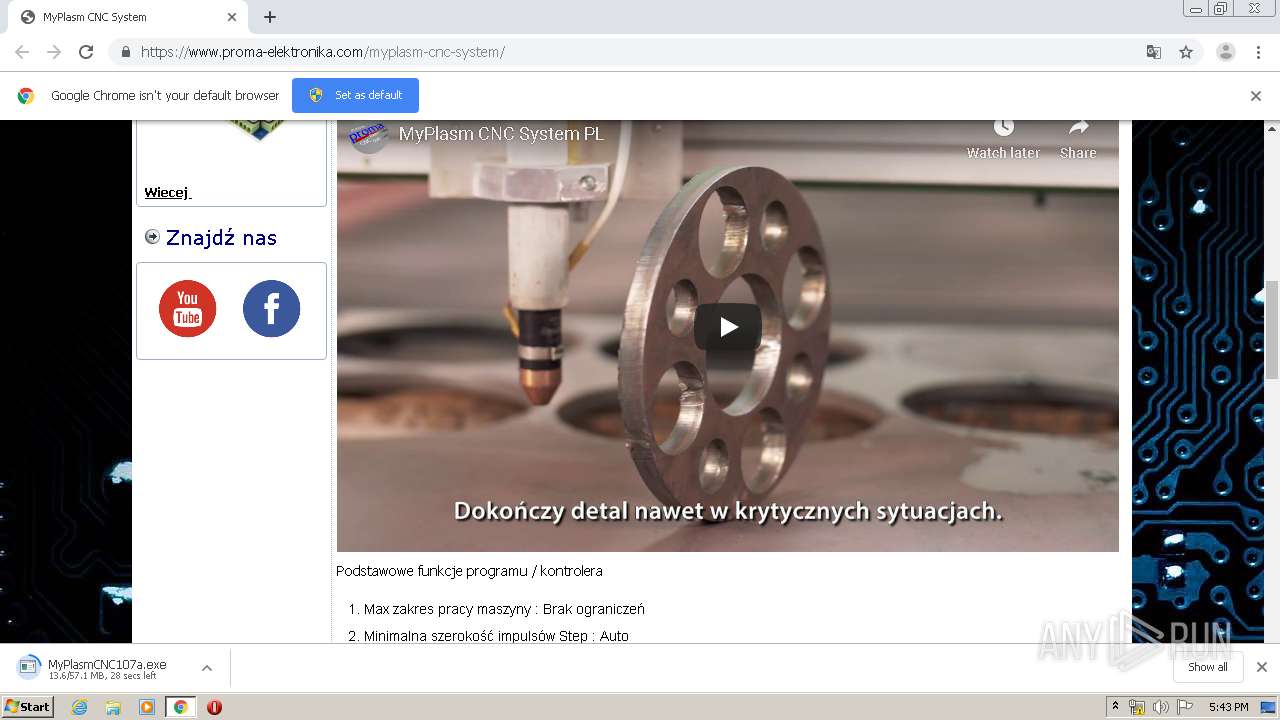Screen dimensions: 1280x720
Task: Bookmark this page with the star icon
Action: click(x=1186, y=52)
